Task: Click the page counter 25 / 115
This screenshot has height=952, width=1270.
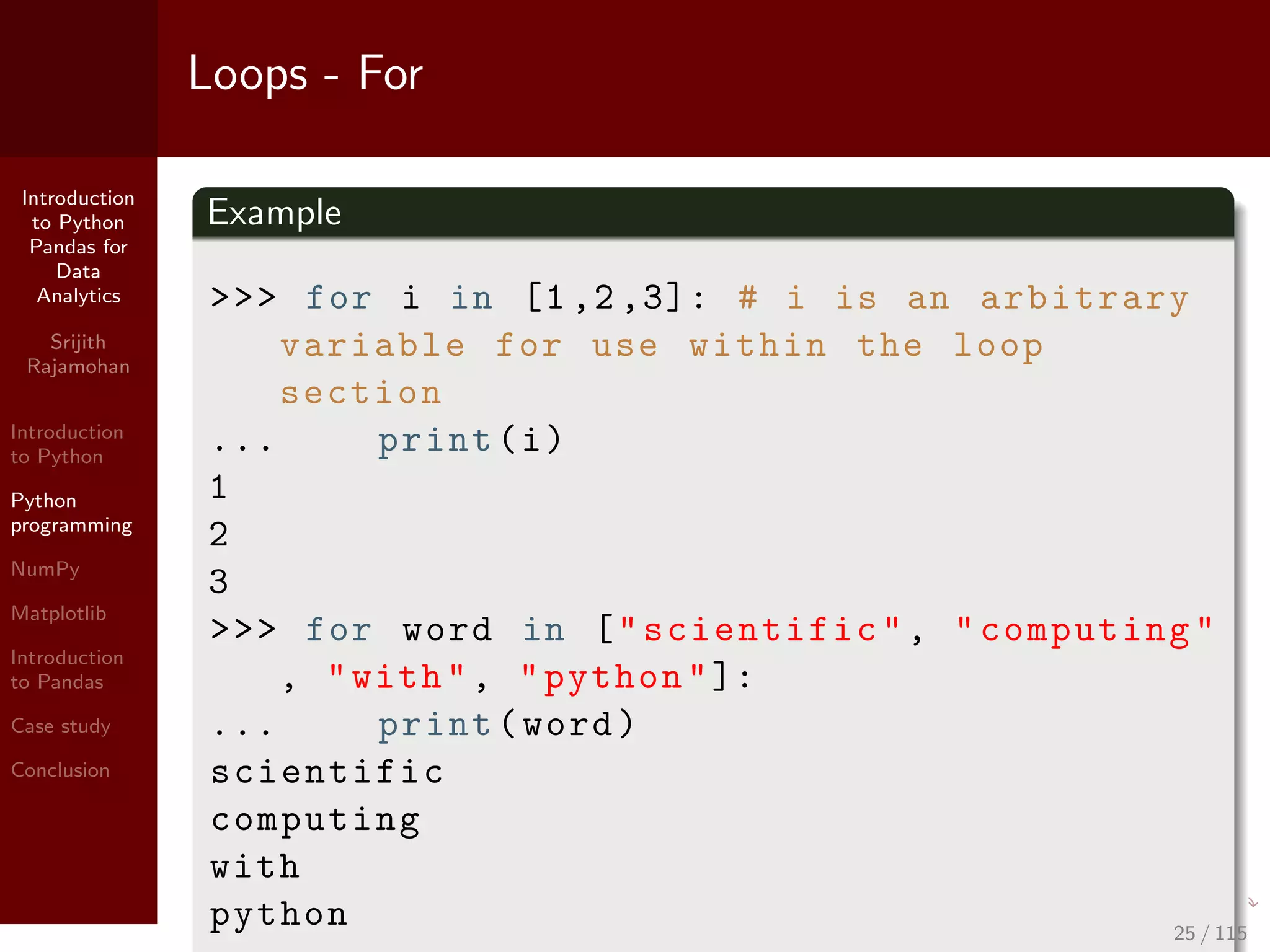Action: point(1210,933)
